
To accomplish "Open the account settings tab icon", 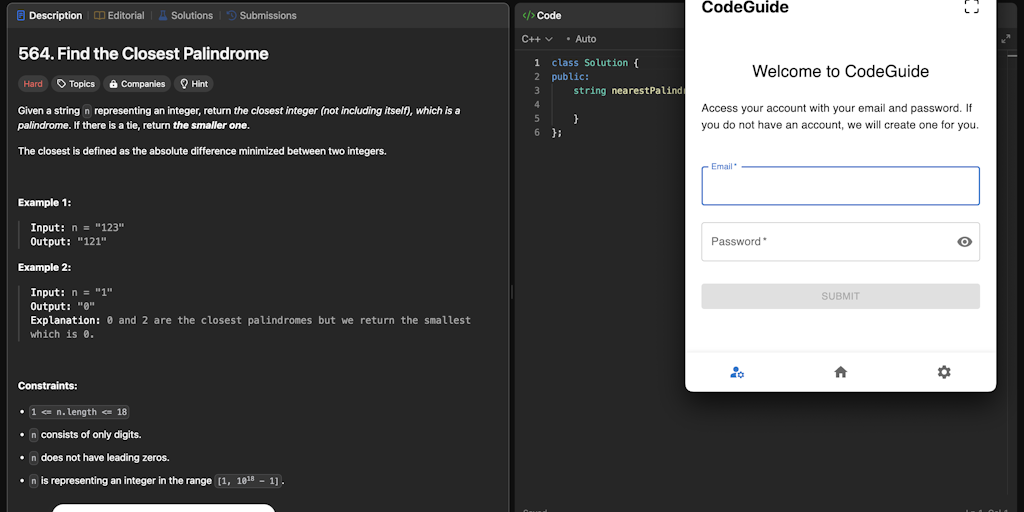I will coord(737,372).
